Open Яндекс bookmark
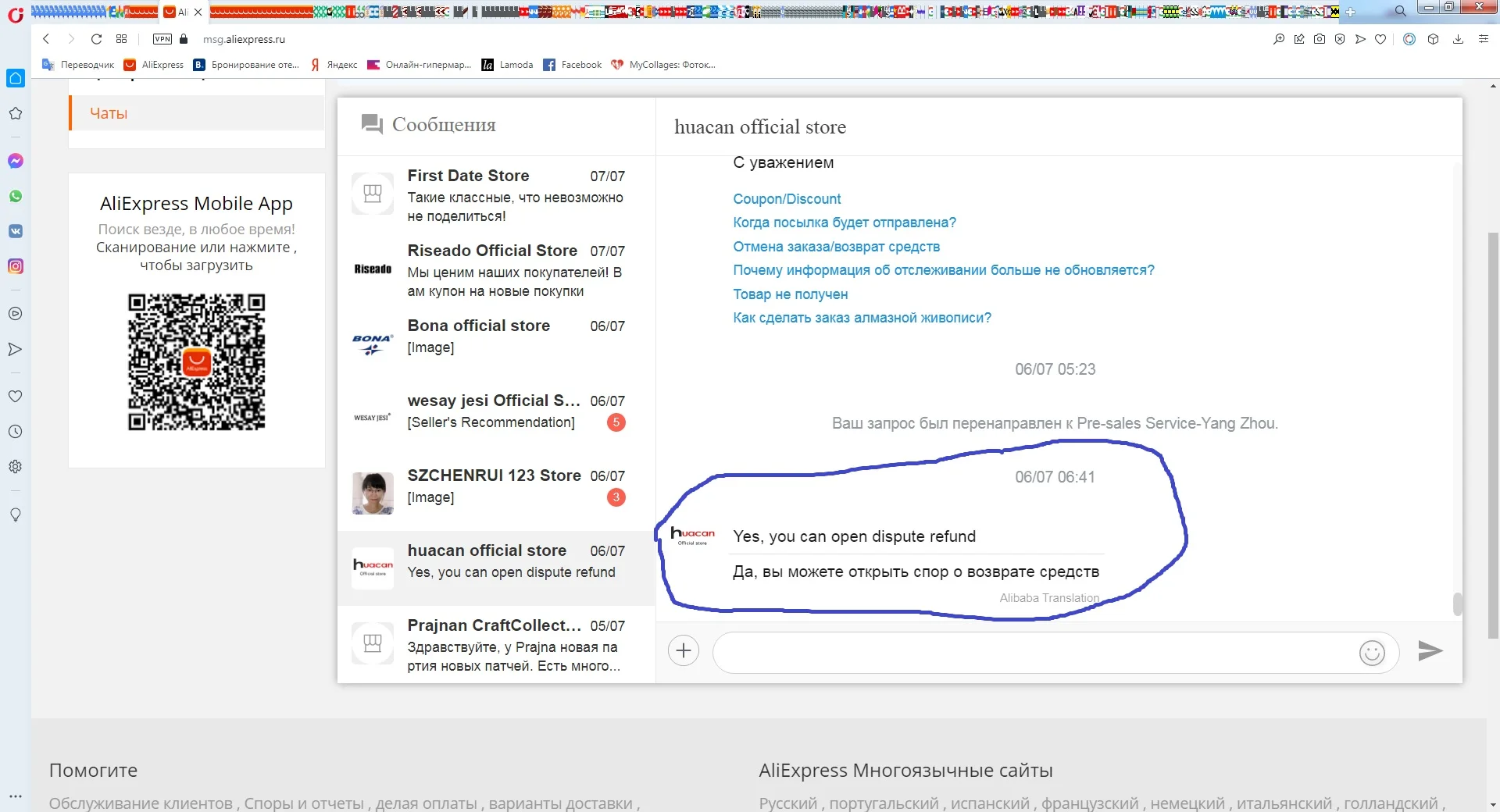The width and height of the screenshot is (1500, 812). (x=334, y=65)
